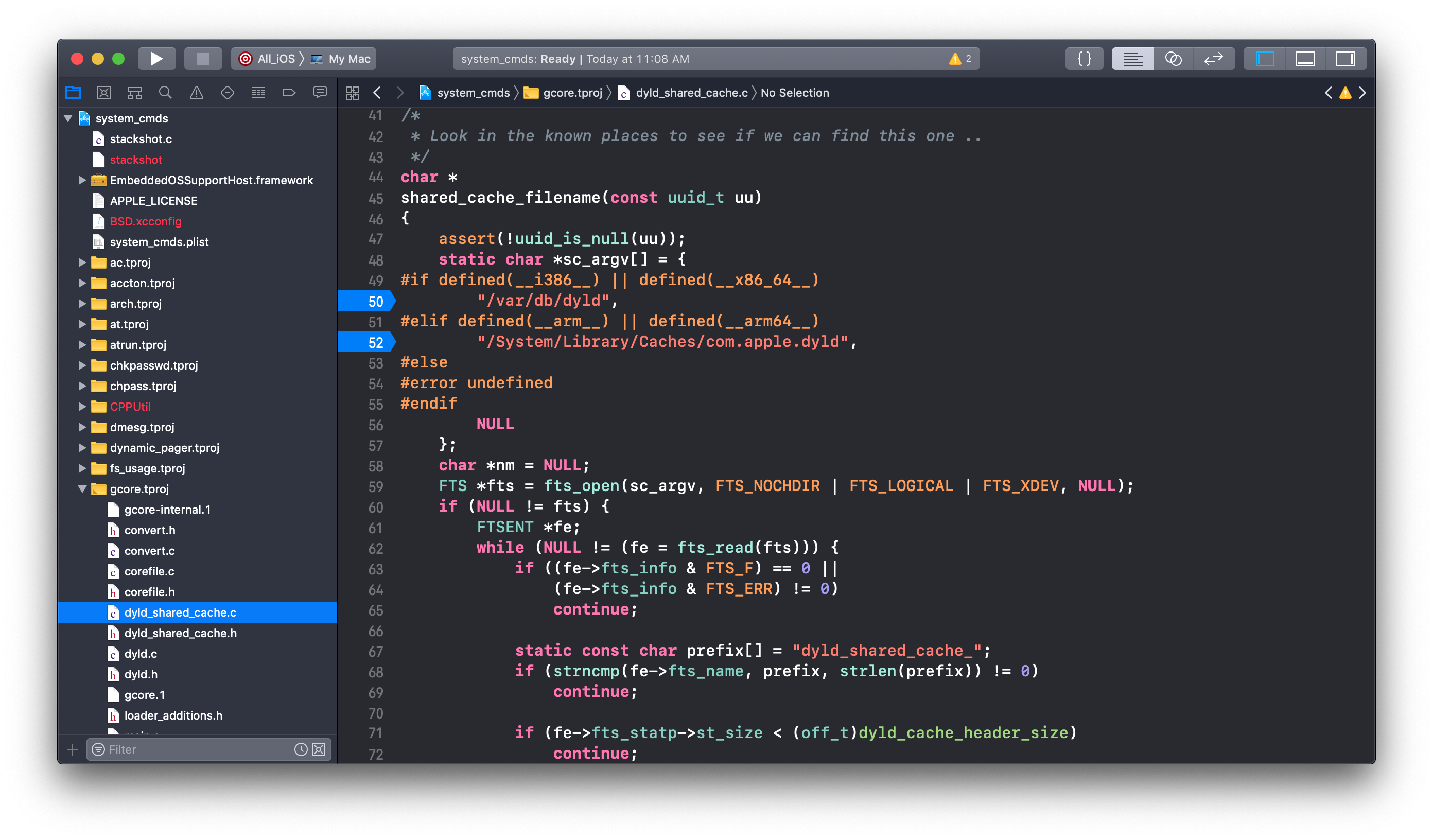The image size is (1433, 840).
Task: Open the Report navigator speech bubble icon
Action: click(320, 93)
